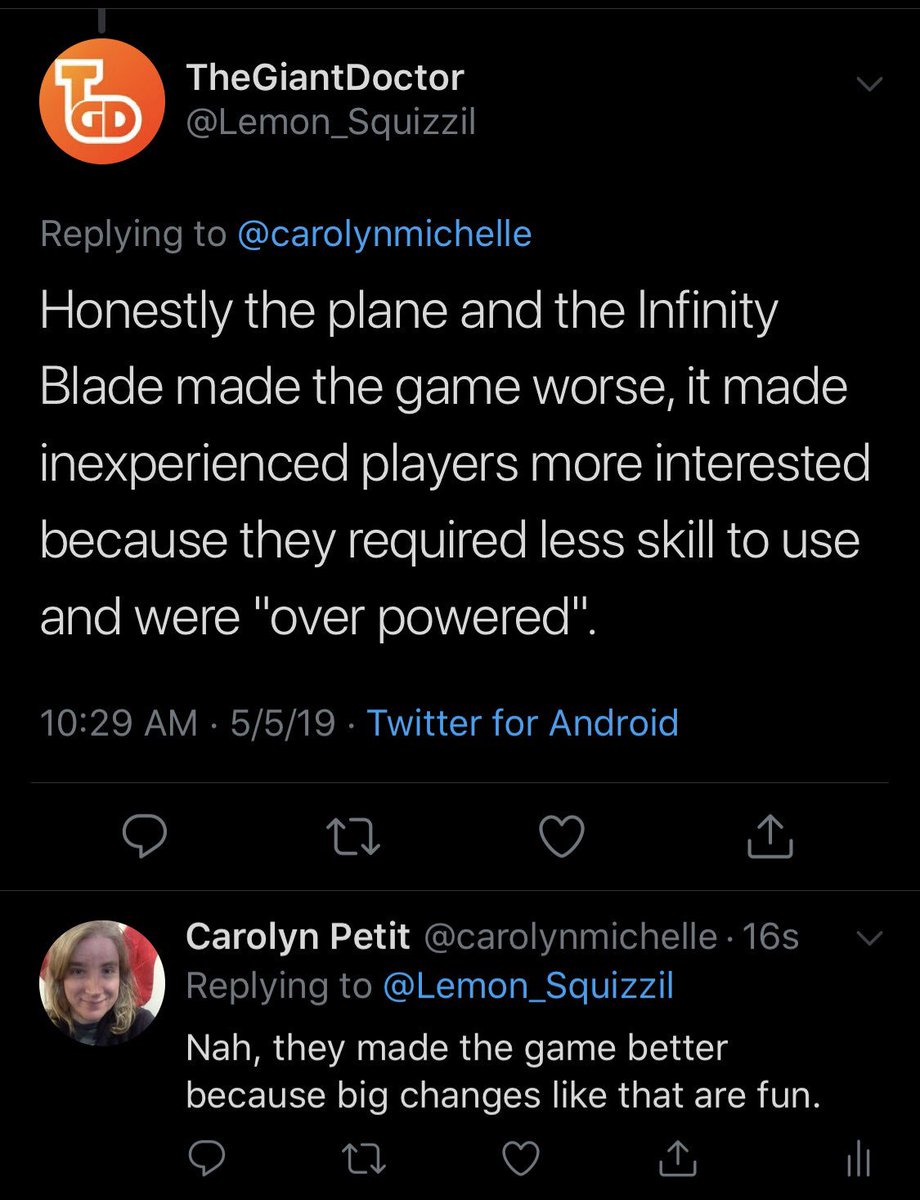Open TheGiantDoctor tweet options chevron
Screen dimensions: 920x1200
870,85
